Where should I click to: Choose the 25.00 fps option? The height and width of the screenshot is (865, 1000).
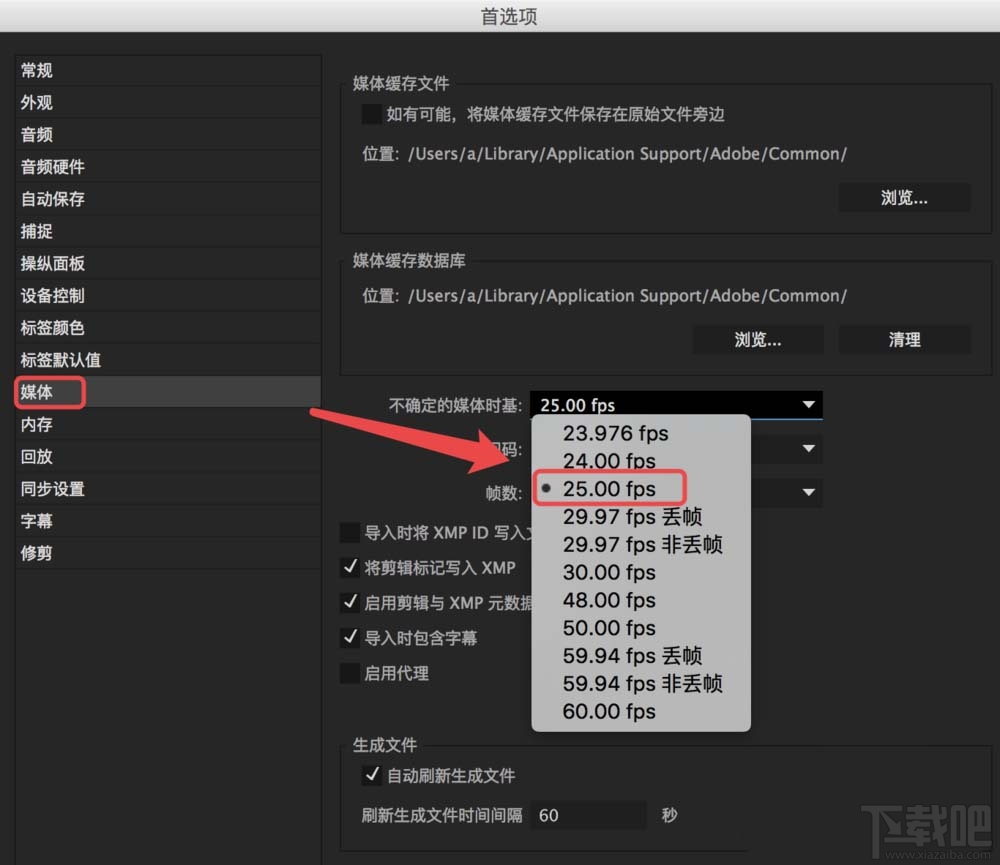tap(609, 488)
